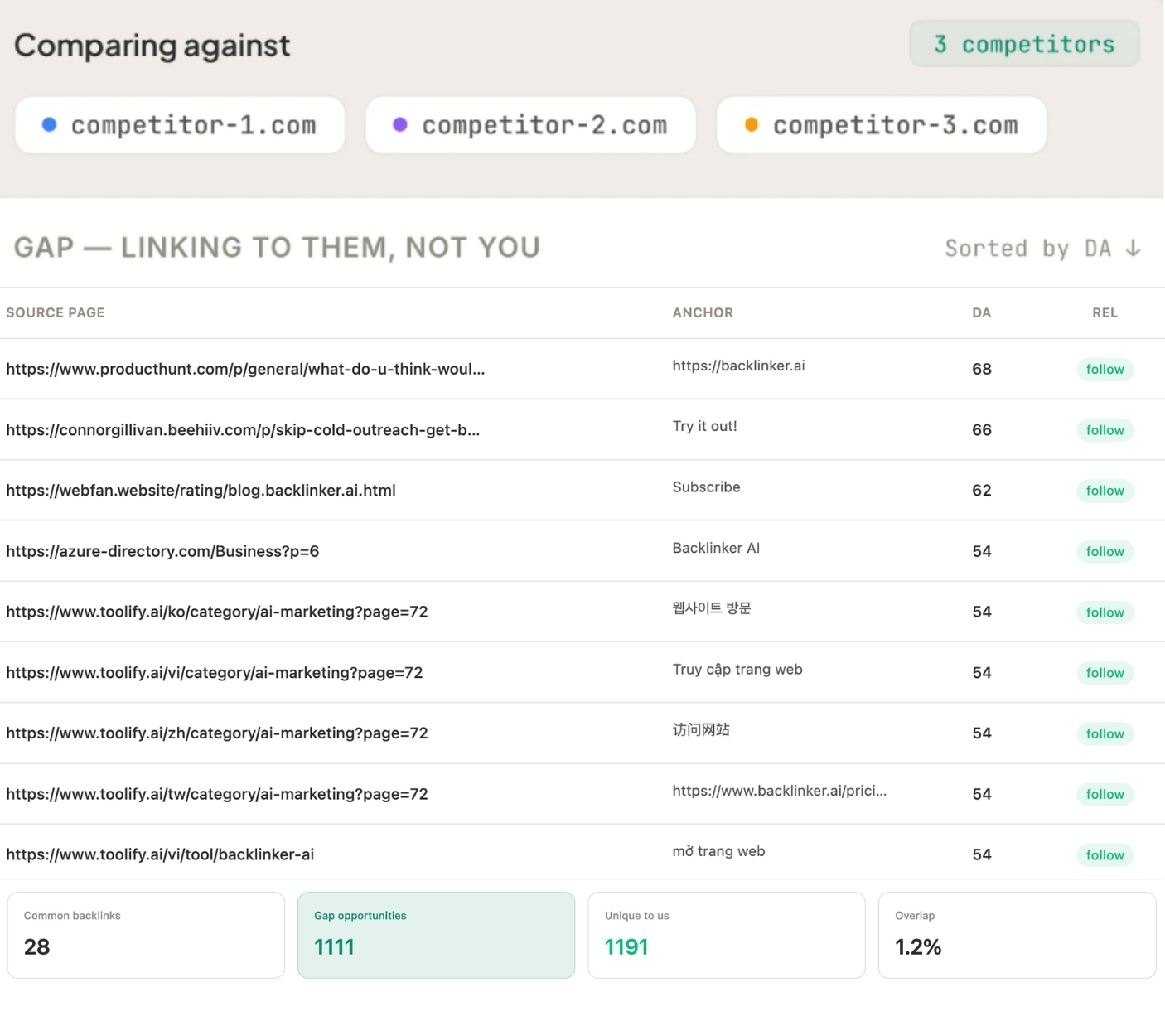1165x1036 pixels.
Task: Select the competitor-2.com chip
Action: (x=530, y=125)
